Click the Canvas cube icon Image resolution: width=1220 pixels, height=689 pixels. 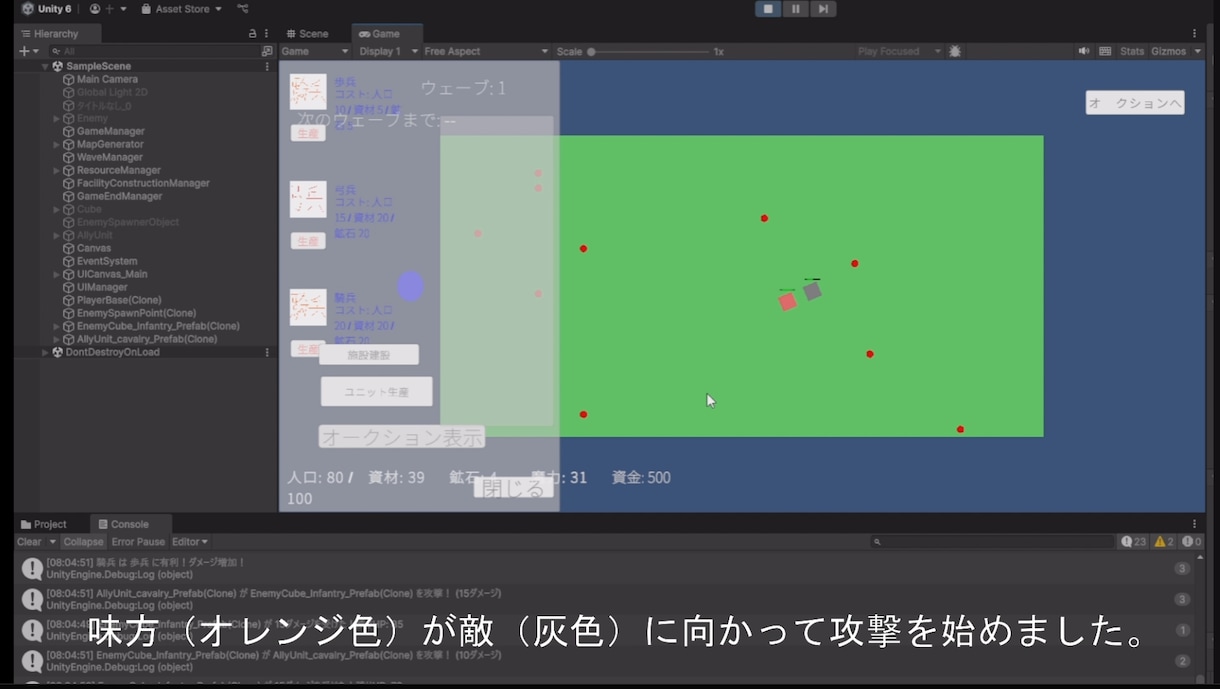click(x=69, y=248)
